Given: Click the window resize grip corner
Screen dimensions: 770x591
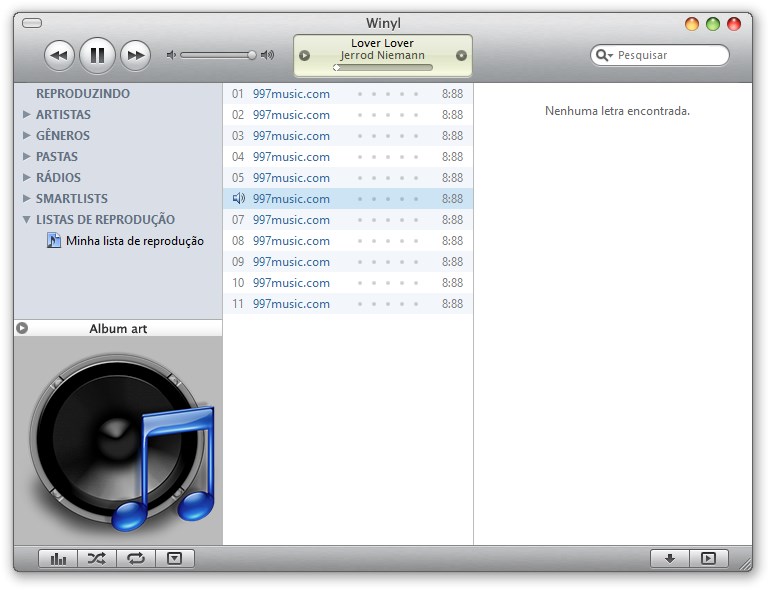Looking at the screenshot, I should point(745,564).
